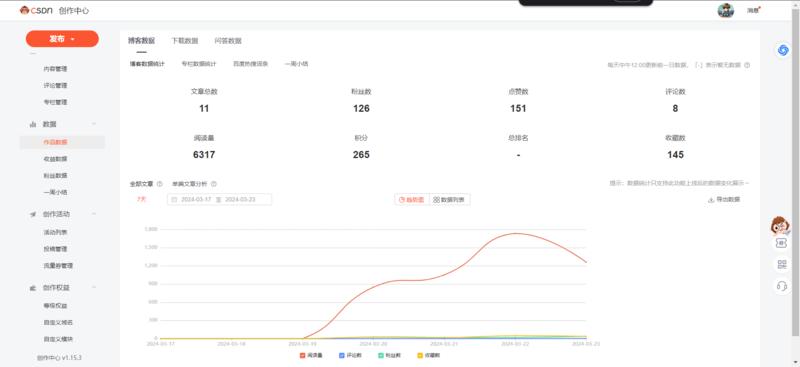Click the 点赞数 value 151
The width and height of the screenshot is (800, 367).
[518, 108]
